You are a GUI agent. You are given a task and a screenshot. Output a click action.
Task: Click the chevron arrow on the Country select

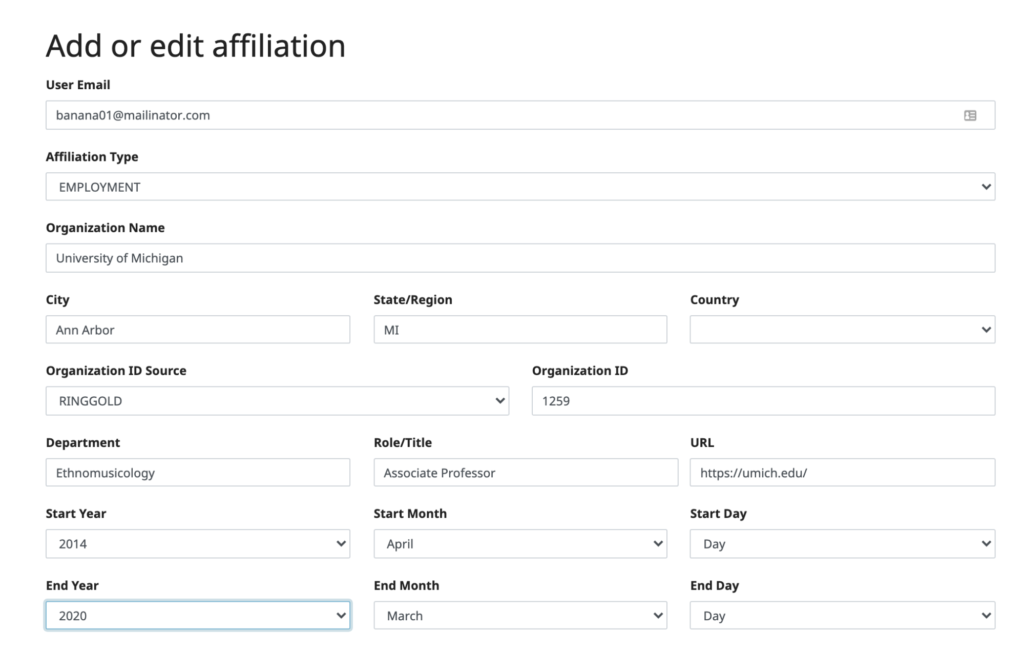[986, 330]
